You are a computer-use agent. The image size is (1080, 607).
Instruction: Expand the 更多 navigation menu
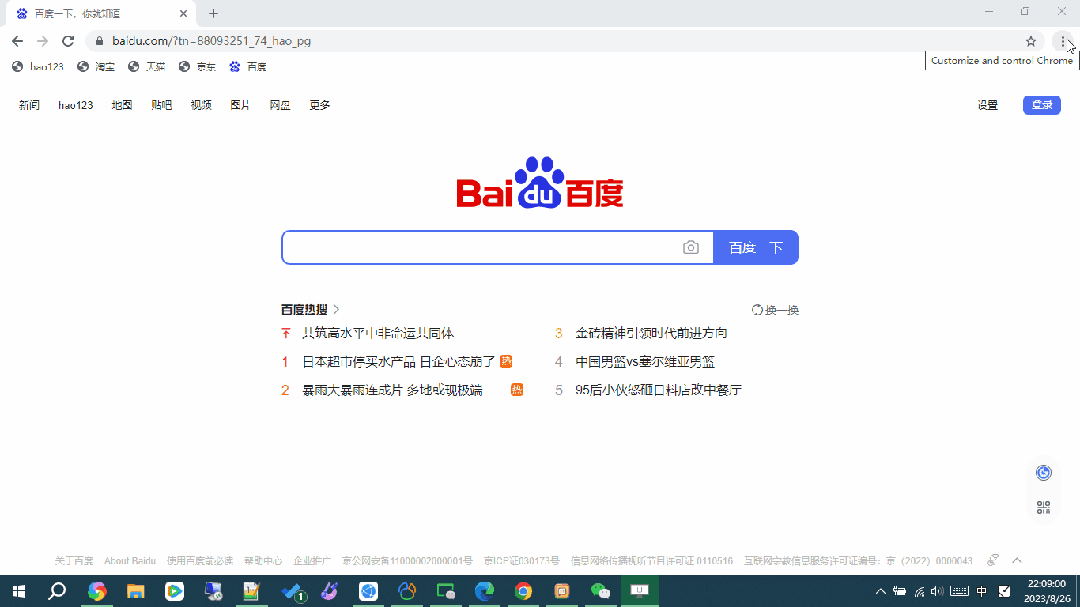point(320,105)
